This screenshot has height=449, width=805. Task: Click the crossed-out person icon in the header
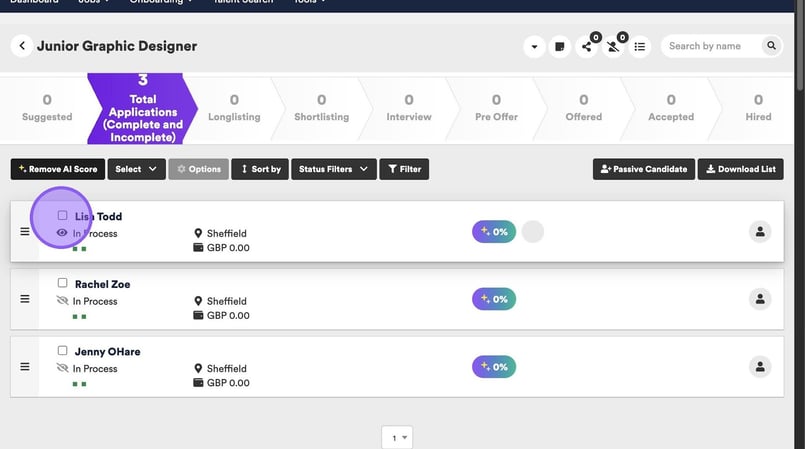point(613,46)
